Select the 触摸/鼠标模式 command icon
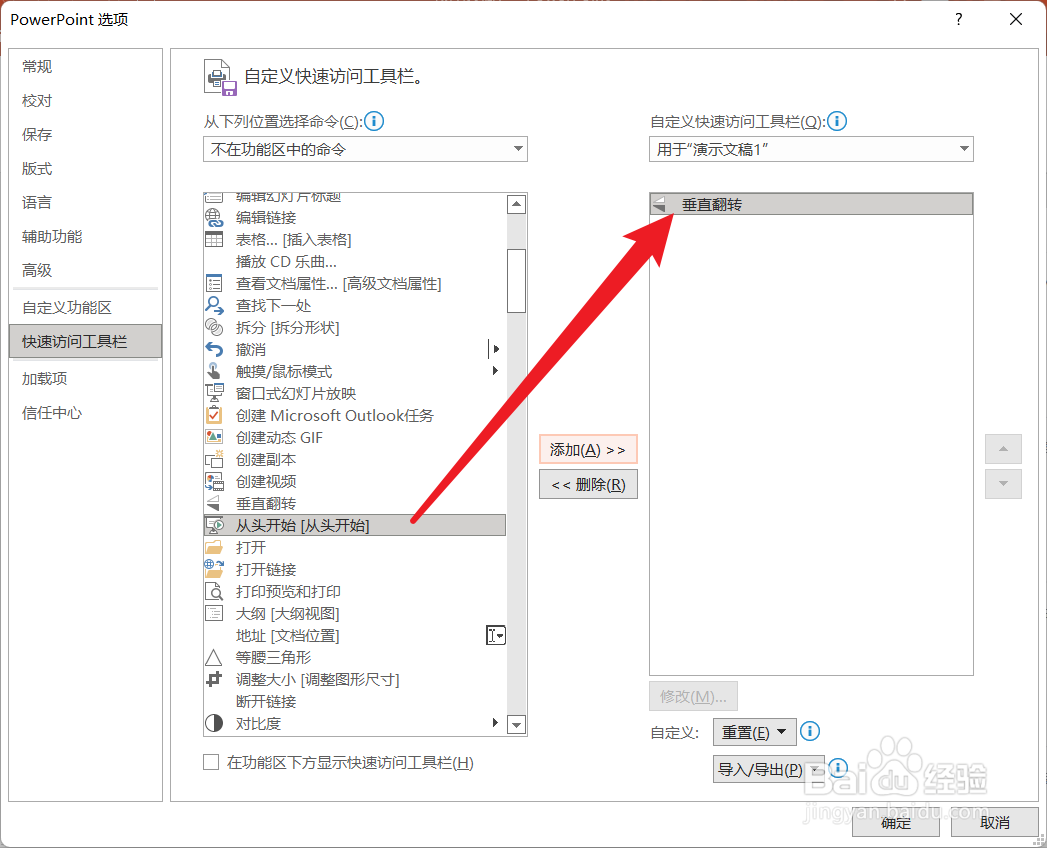This screenshot has height=848, width=1047. tap(213, 371)
